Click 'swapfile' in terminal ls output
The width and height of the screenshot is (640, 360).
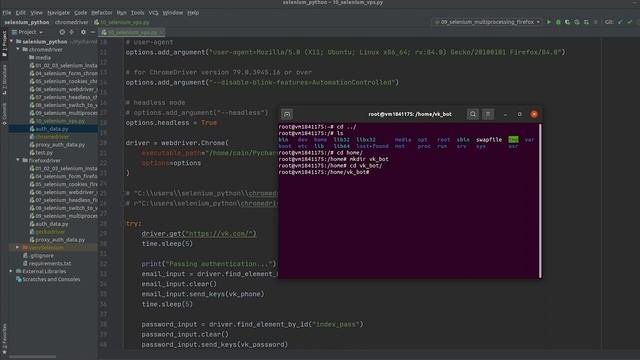(489, 140)
